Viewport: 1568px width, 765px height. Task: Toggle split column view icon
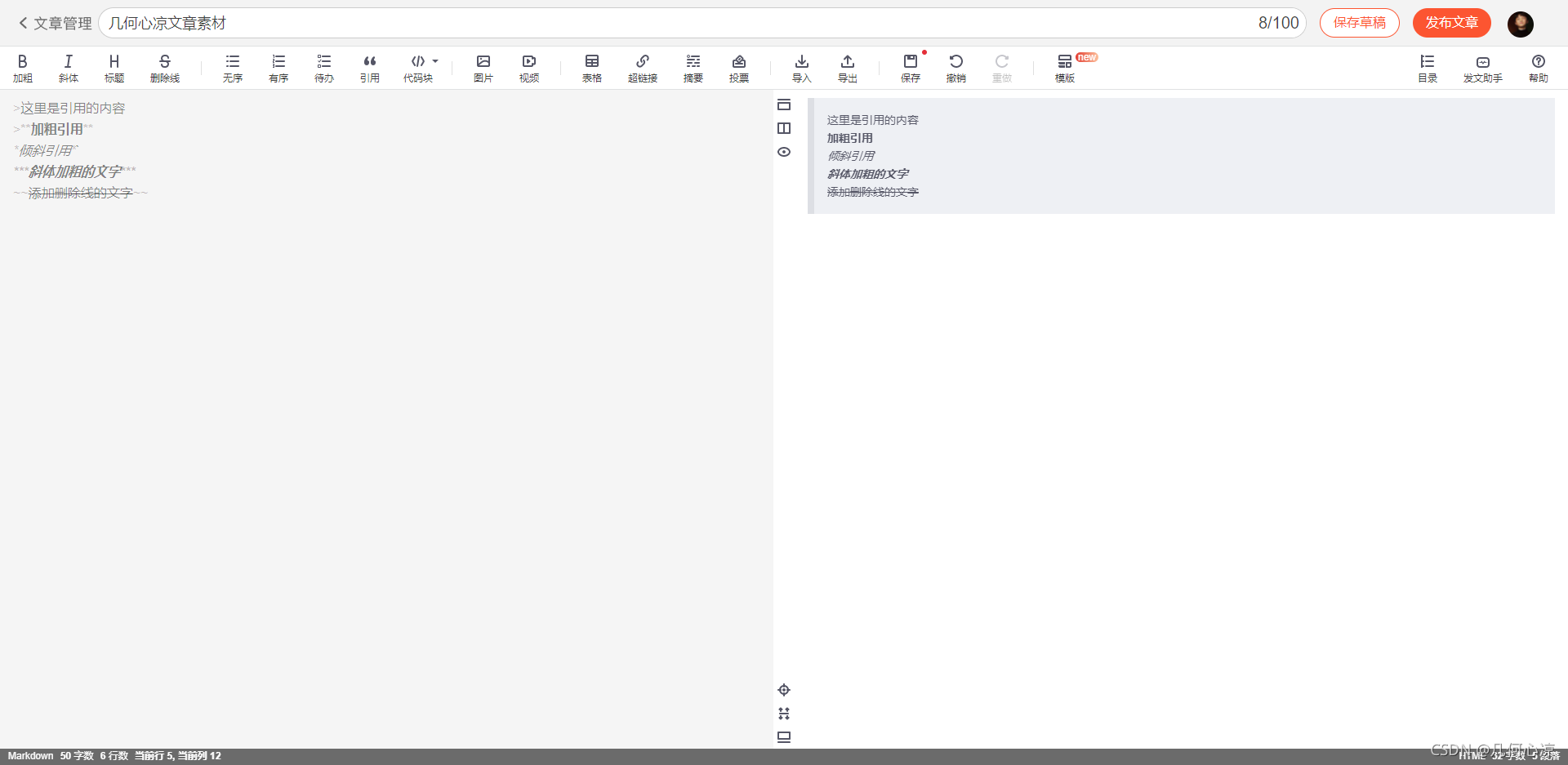pyautogui.click(x=784, y=128)
